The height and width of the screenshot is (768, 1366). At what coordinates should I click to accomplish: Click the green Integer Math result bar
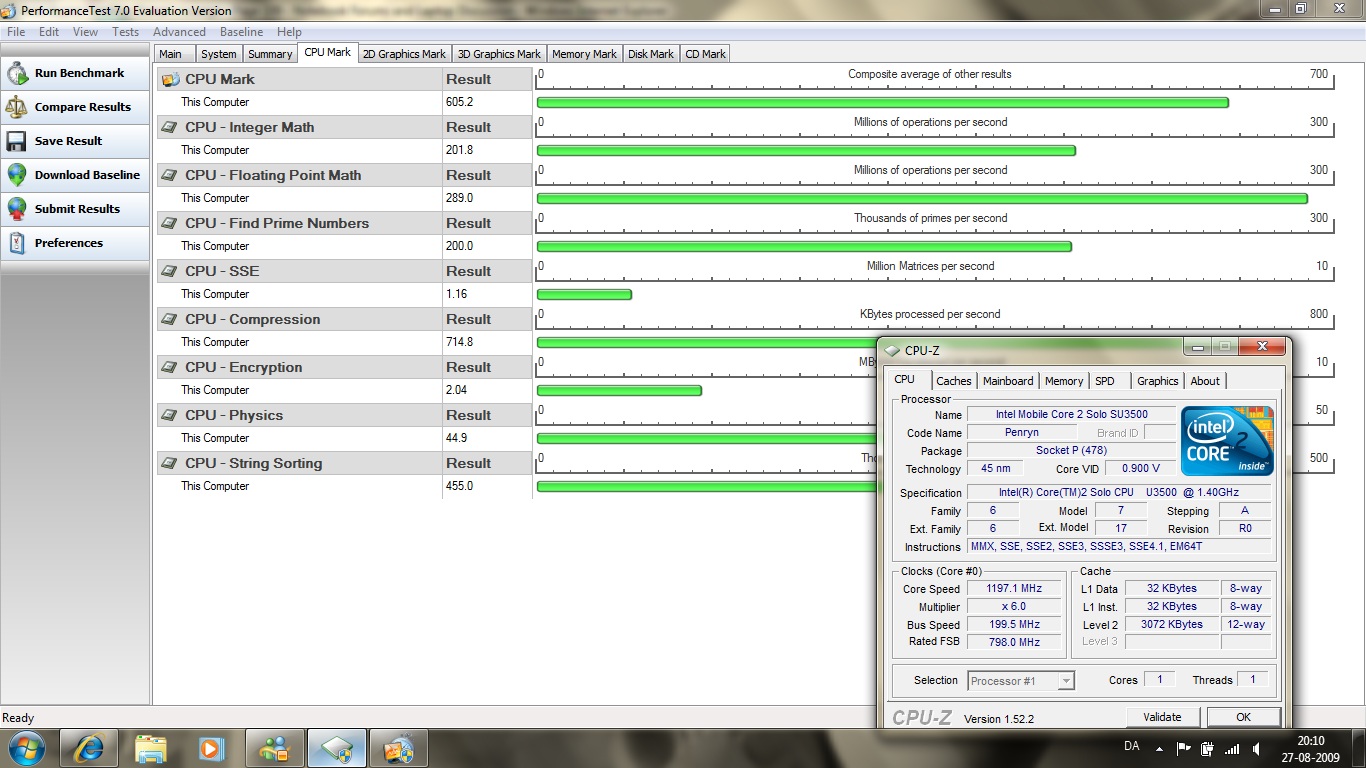[x=806, y=150]
